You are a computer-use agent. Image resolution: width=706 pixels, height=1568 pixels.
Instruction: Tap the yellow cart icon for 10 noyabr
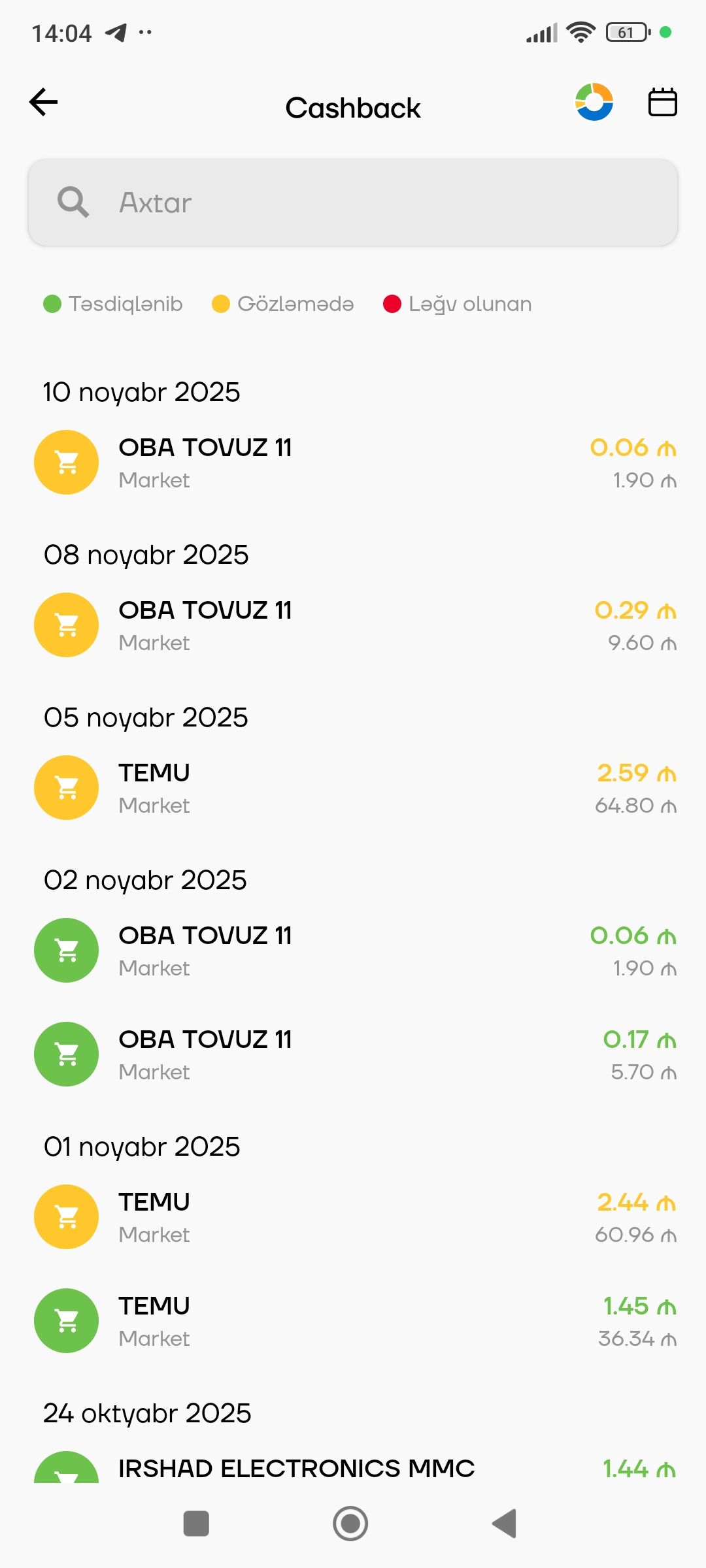click(67, 463)
